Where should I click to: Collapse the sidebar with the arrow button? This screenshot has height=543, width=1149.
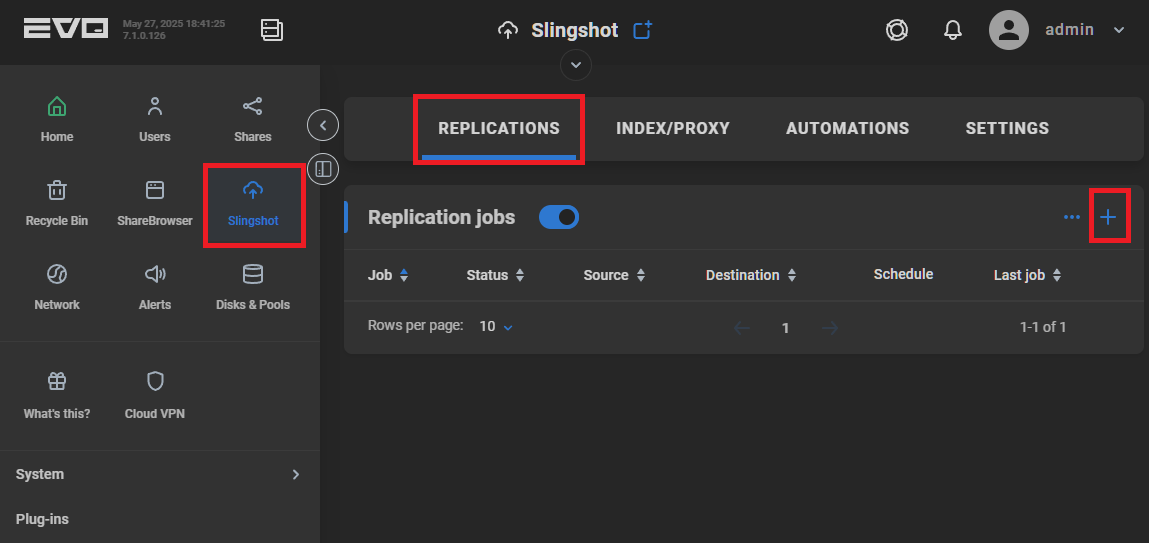pyautogui.click(x=323, y=125)
